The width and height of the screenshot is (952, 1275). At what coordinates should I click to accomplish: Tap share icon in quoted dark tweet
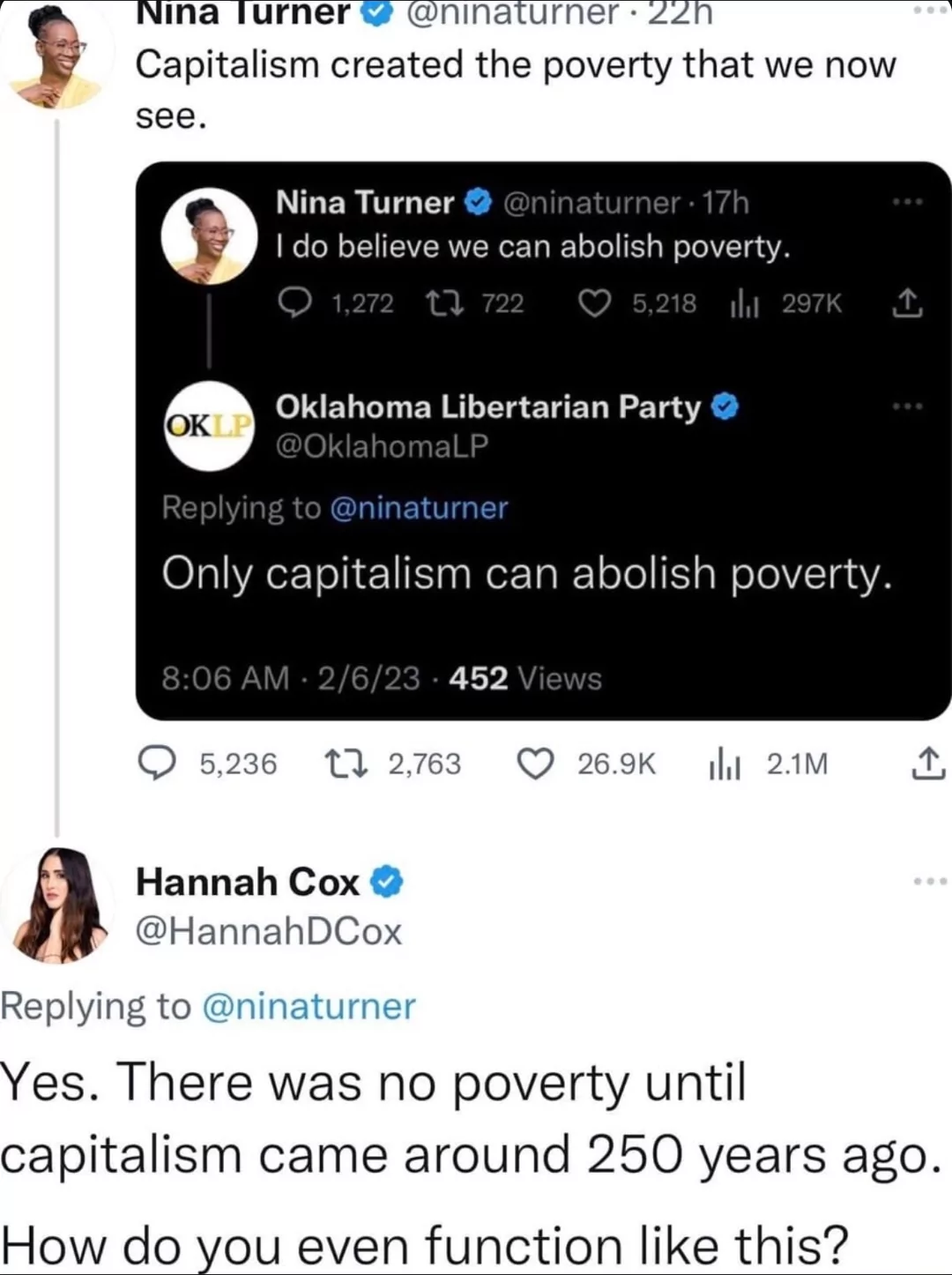(x=907, y=303)
